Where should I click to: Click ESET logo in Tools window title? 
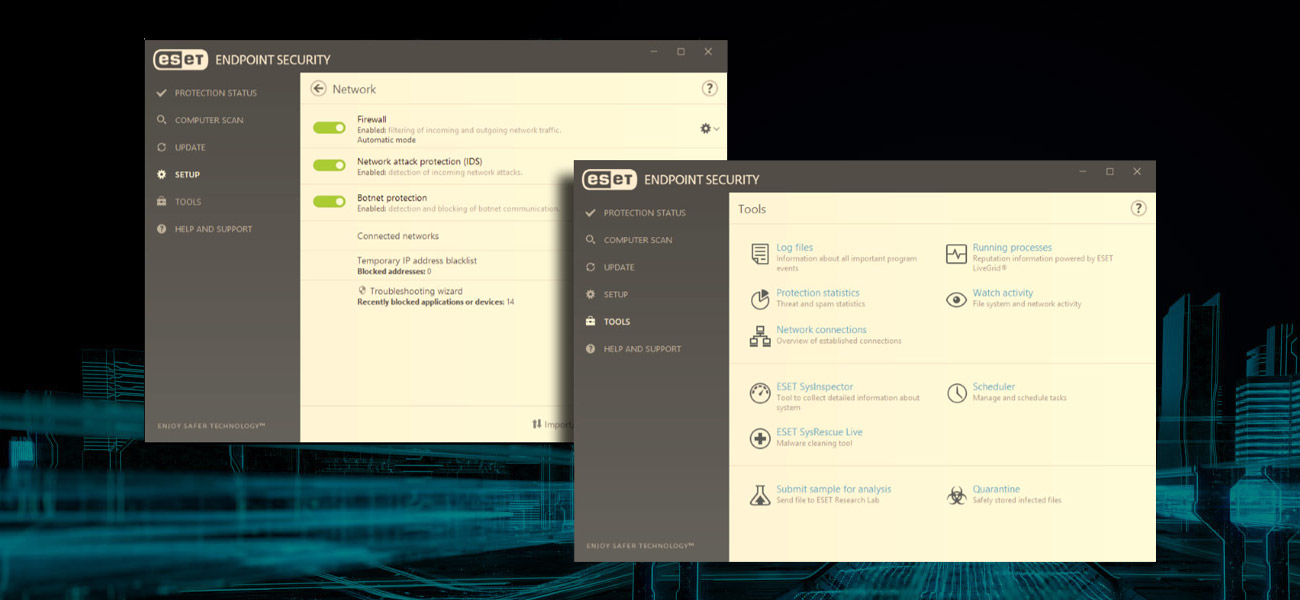(609, 179)
